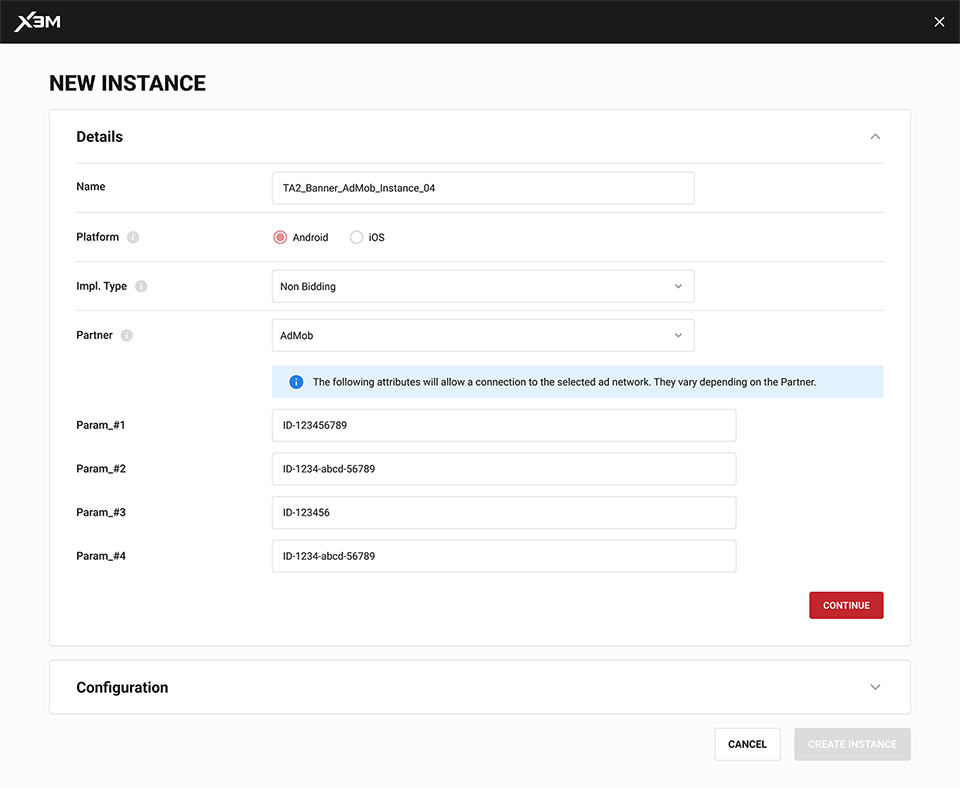960x788 pixels.
Task: Click the Platform info icon
Action: [x=133, y=237]
